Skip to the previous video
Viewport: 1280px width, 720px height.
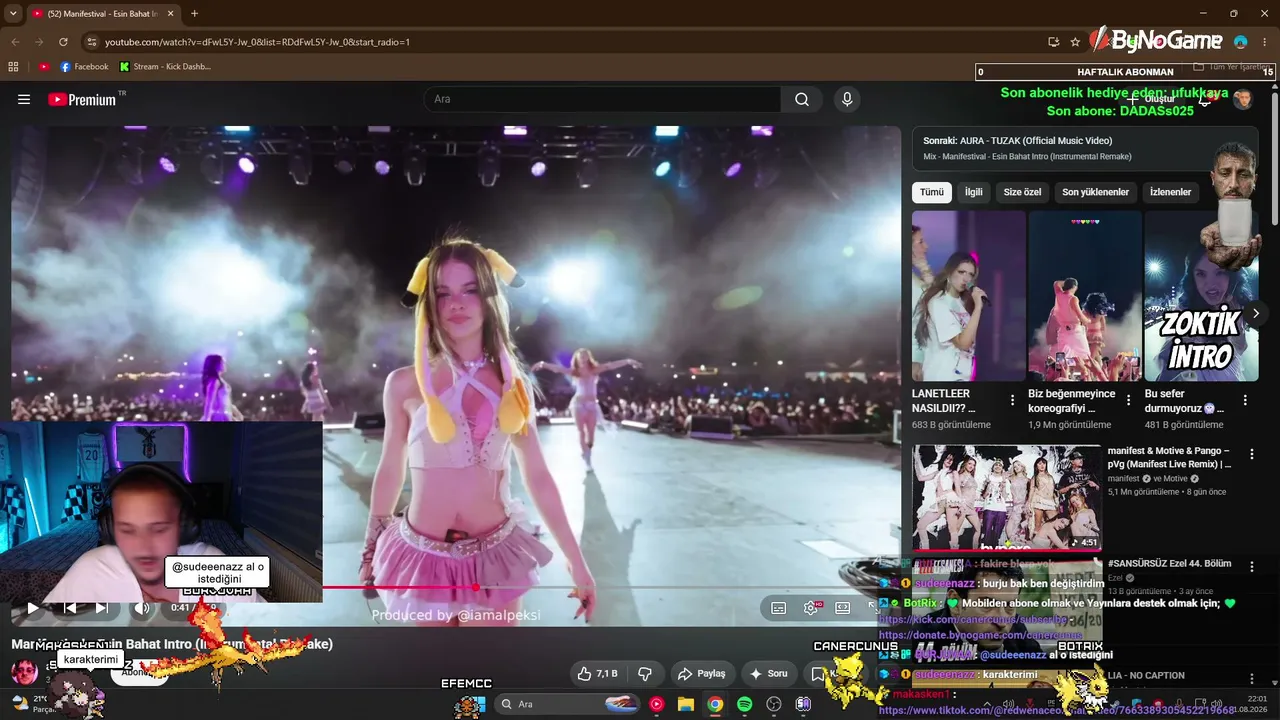pyautogui.click(x=70, y=607)
